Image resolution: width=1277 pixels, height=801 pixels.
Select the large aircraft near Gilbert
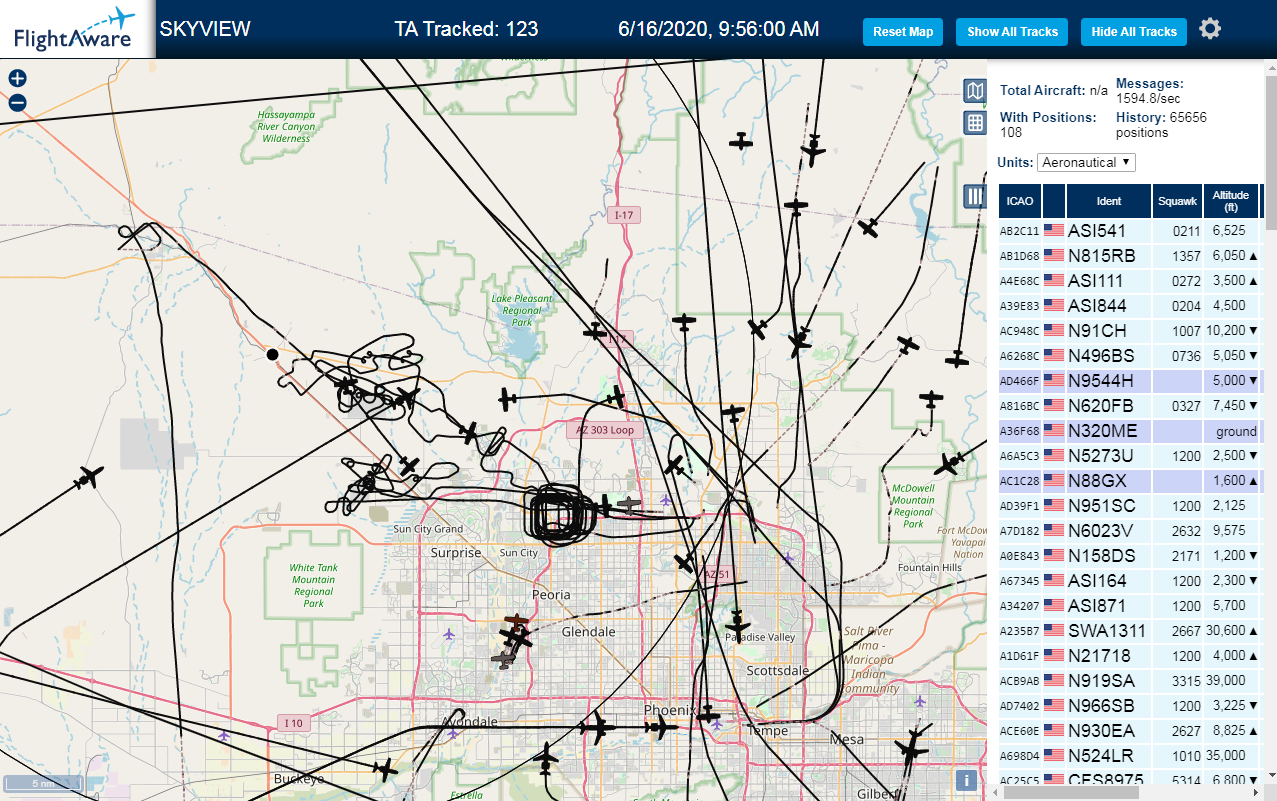[x=912, y=747]
